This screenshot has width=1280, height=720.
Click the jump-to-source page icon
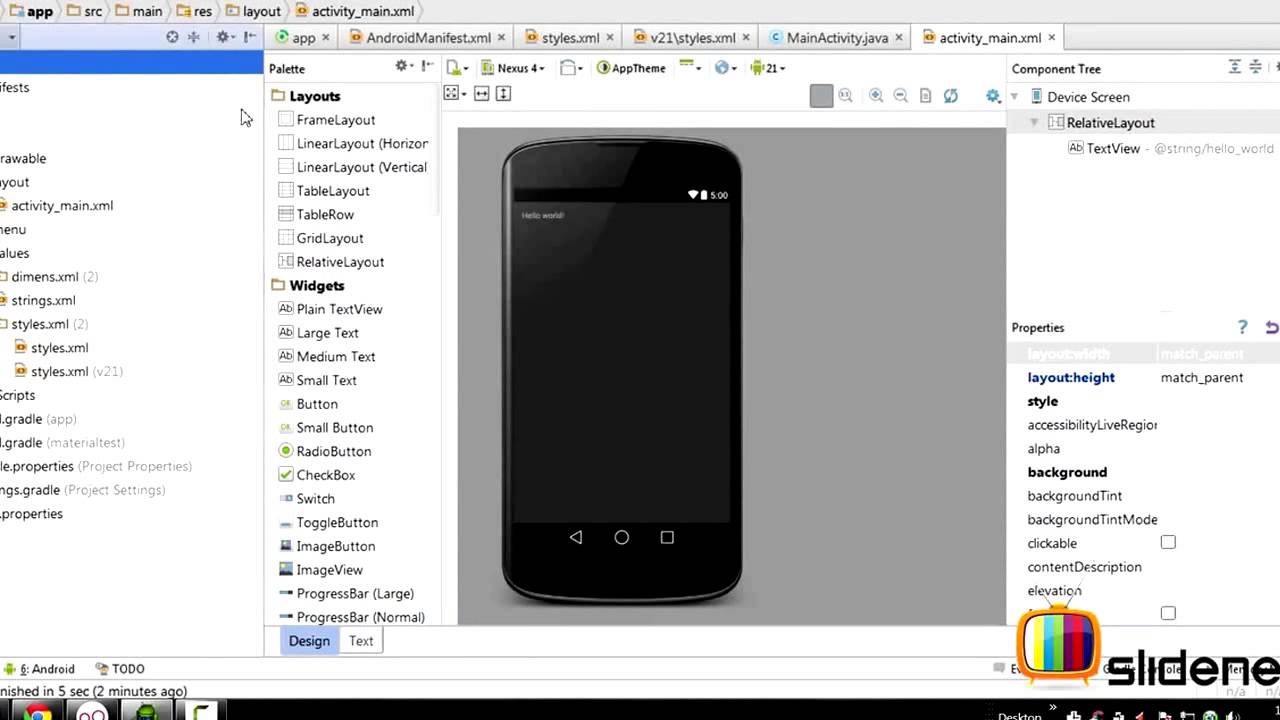tap(925, 96)
